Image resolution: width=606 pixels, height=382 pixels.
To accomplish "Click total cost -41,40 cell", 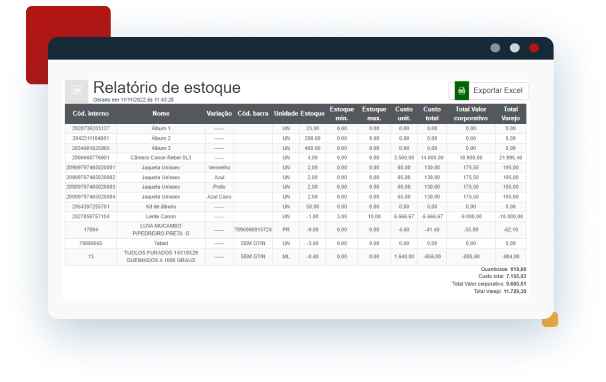I will (432, 230).
